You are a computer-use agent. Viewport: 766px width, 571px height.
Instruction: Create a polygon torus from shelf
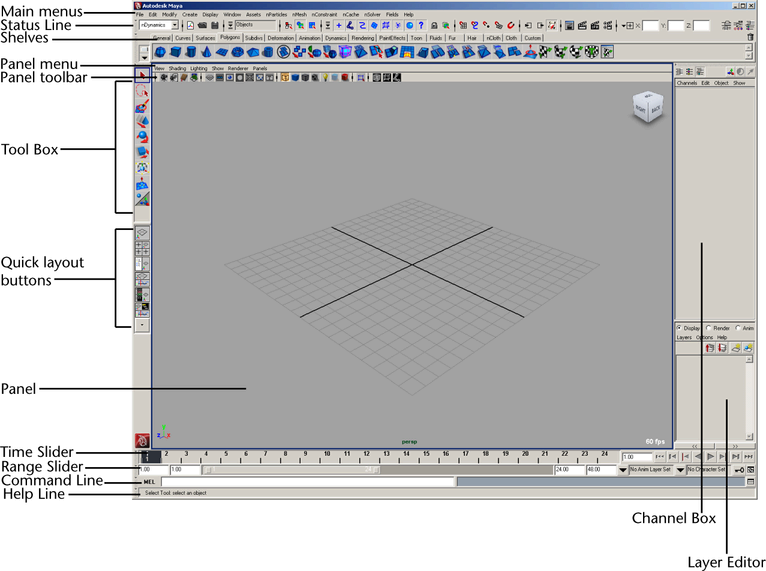coord(237,52)
